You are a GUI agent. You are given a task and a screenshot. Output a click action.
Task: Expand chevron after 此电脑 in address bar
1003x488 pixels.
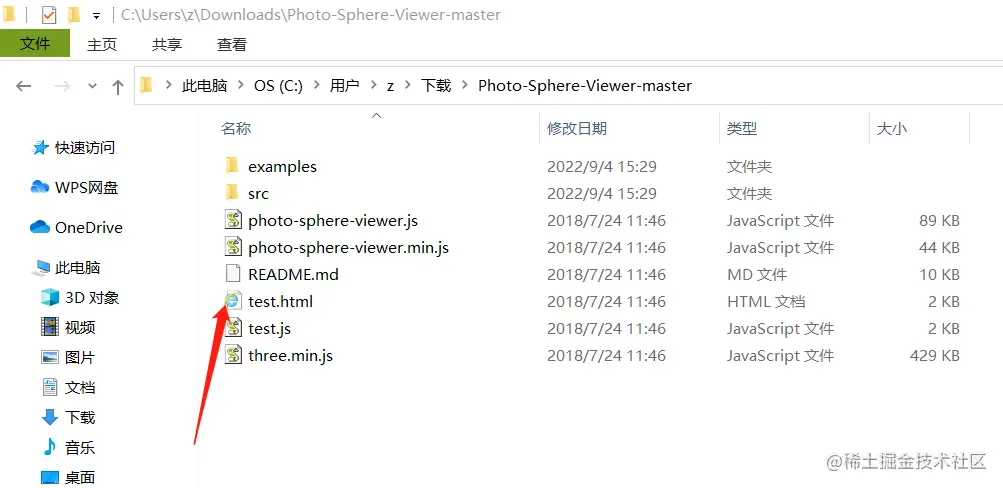coord(241,86)
